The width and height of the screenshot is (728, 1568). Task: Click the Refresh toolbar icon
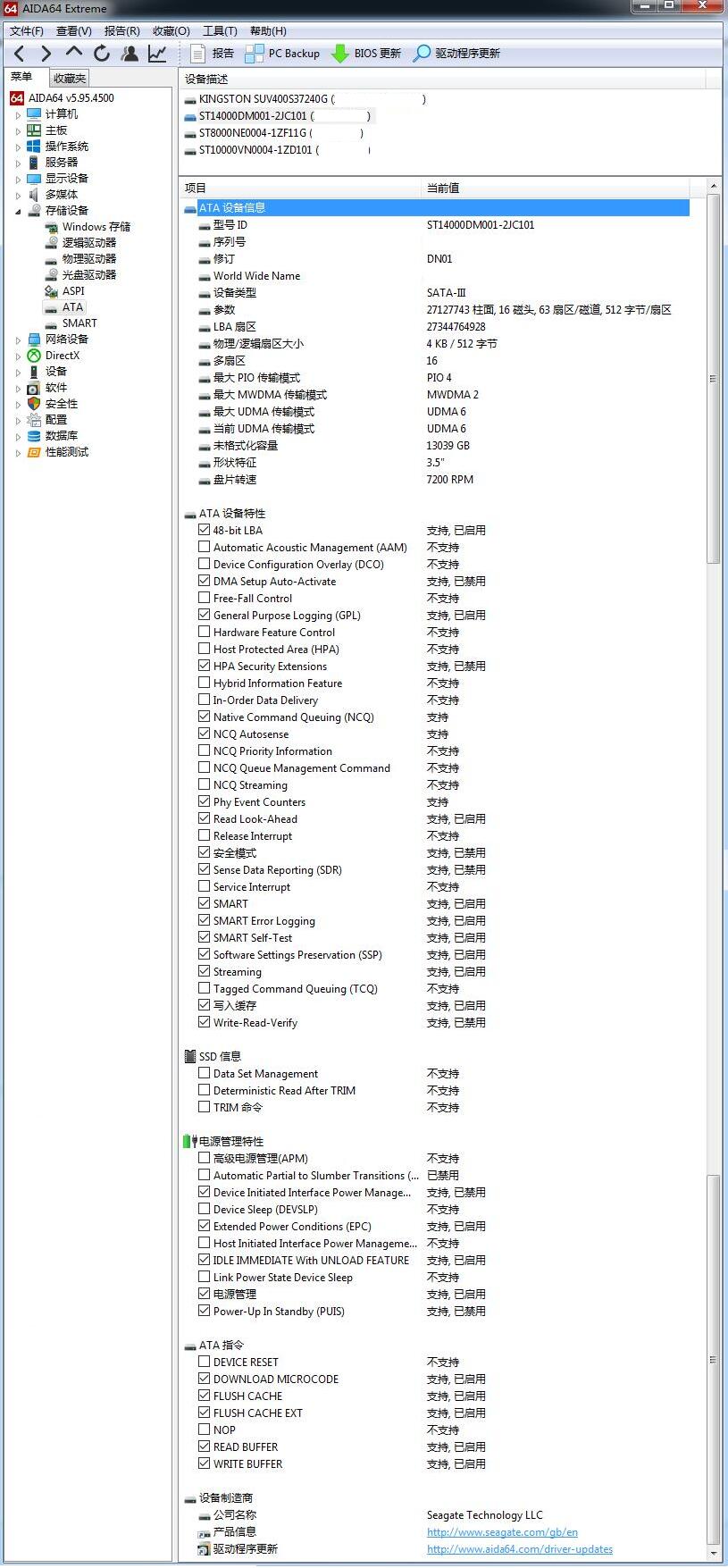click(x=102, y=54)
